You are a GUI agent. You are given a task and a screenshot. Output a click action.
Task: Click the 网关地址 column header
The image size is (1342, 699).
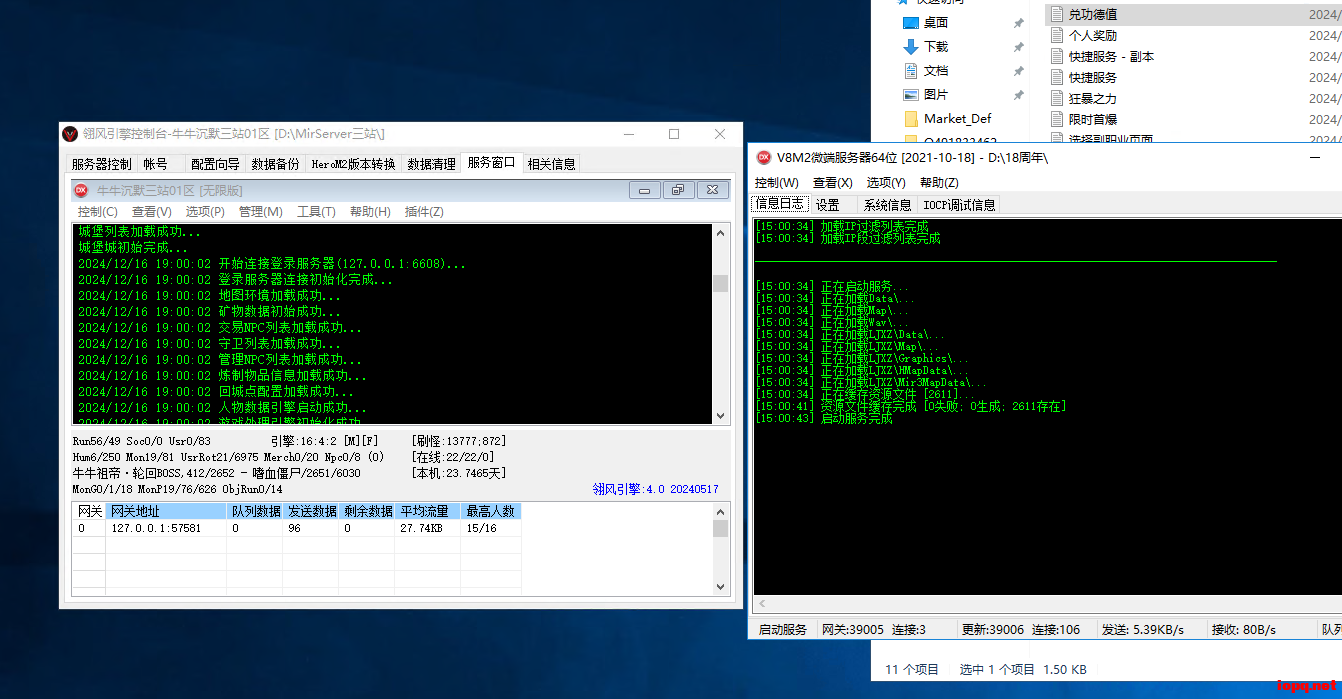click(x=166, y=511)
